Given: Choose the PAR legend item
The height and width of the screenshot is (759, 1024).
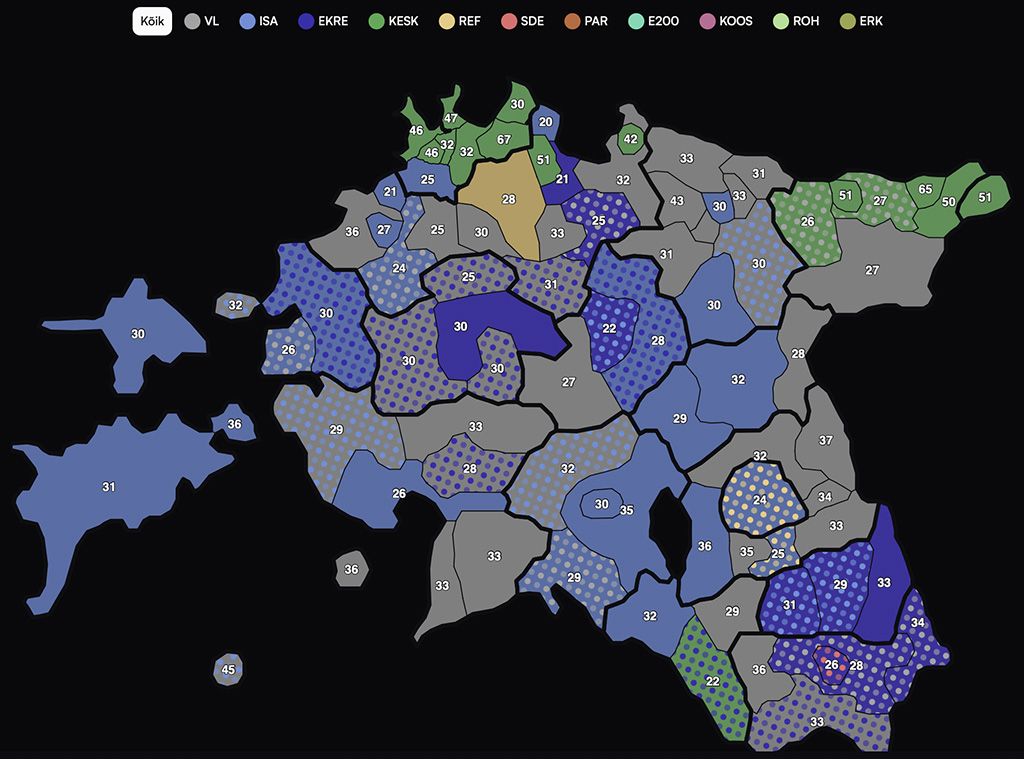Looking at the screenshot, I should [x=587, y=21].
